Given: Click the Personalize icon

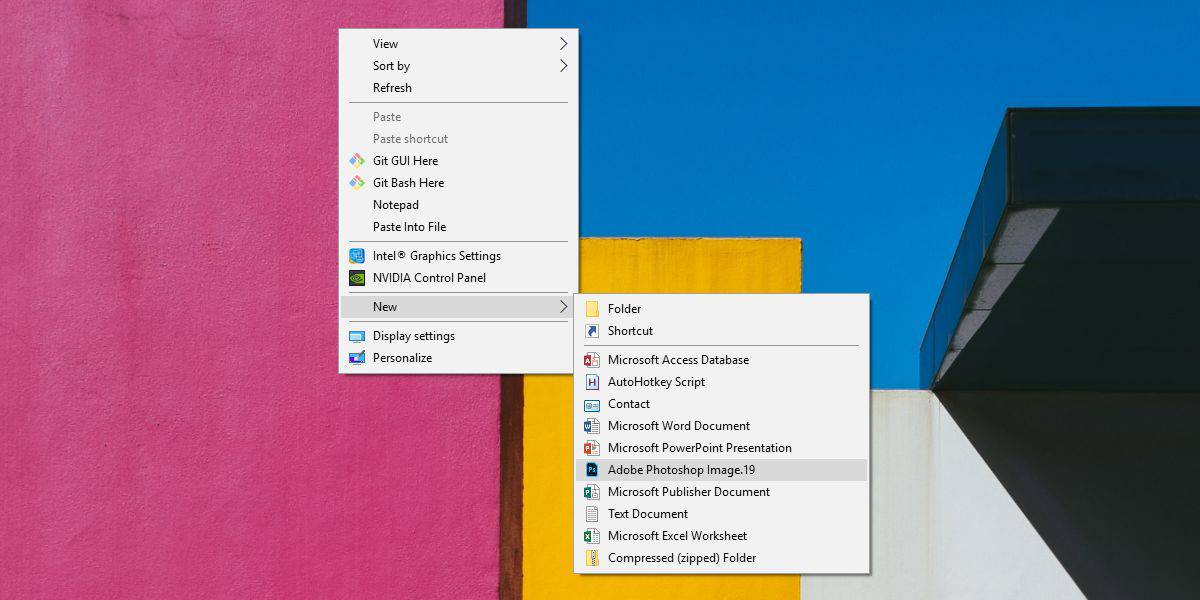Looking at the screenshot, I should (x=357, y=358).
